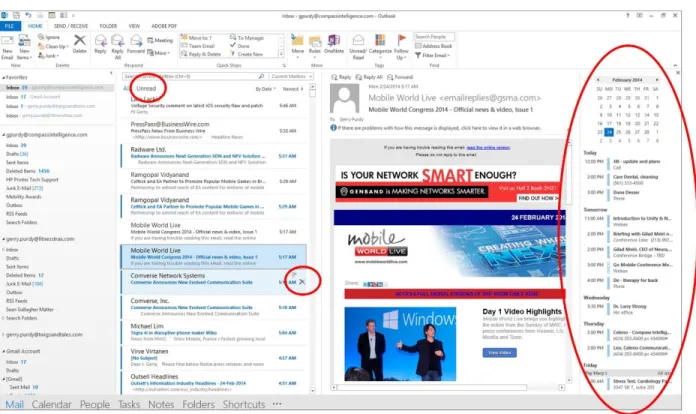The width and height of the screenshot is (696, 414).
Task: Click Forward in the reading pane header
Action: point(400,77)
